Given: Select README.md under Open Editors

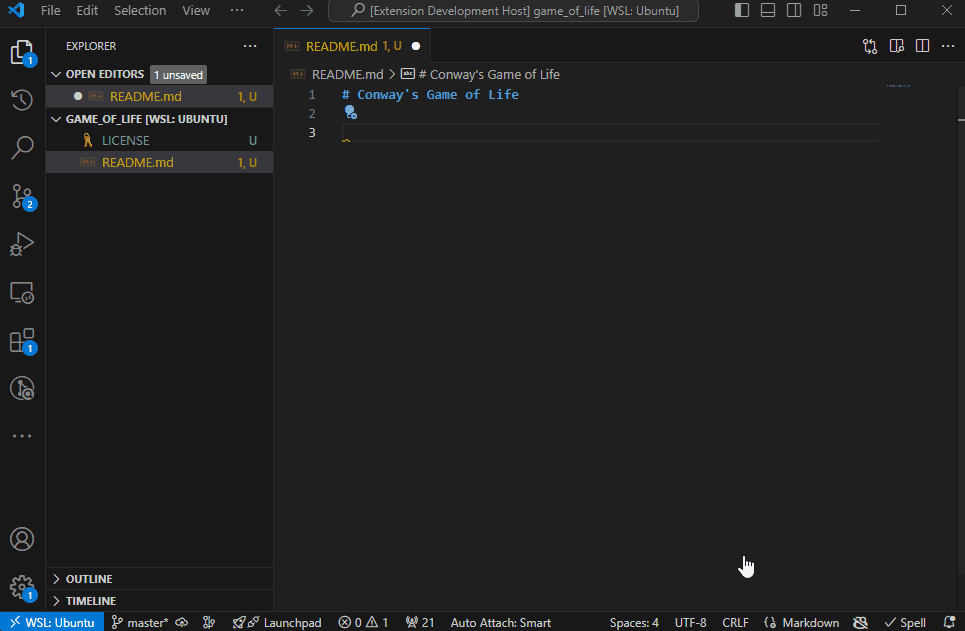Looking at the screenshot, I should pyautogui.click(x=159, y=96).
